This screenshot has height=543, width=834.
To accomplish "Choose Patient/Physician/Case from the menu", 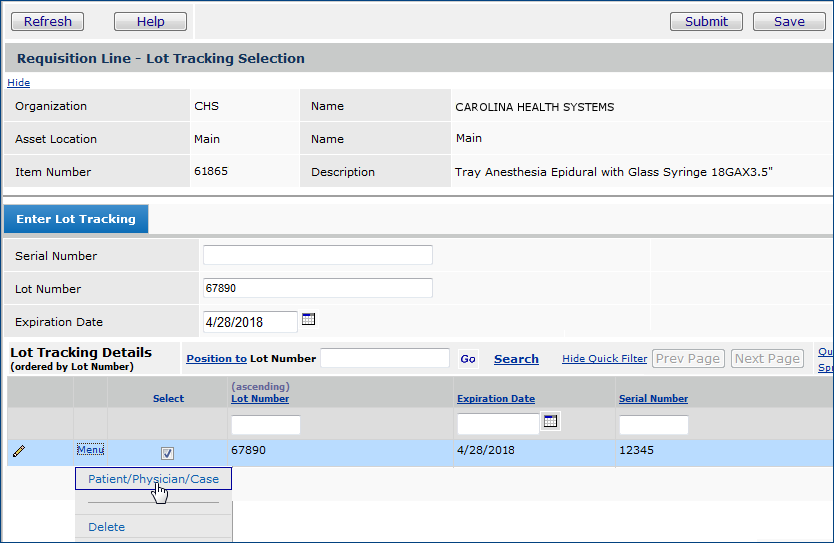I will pos(153,479).
